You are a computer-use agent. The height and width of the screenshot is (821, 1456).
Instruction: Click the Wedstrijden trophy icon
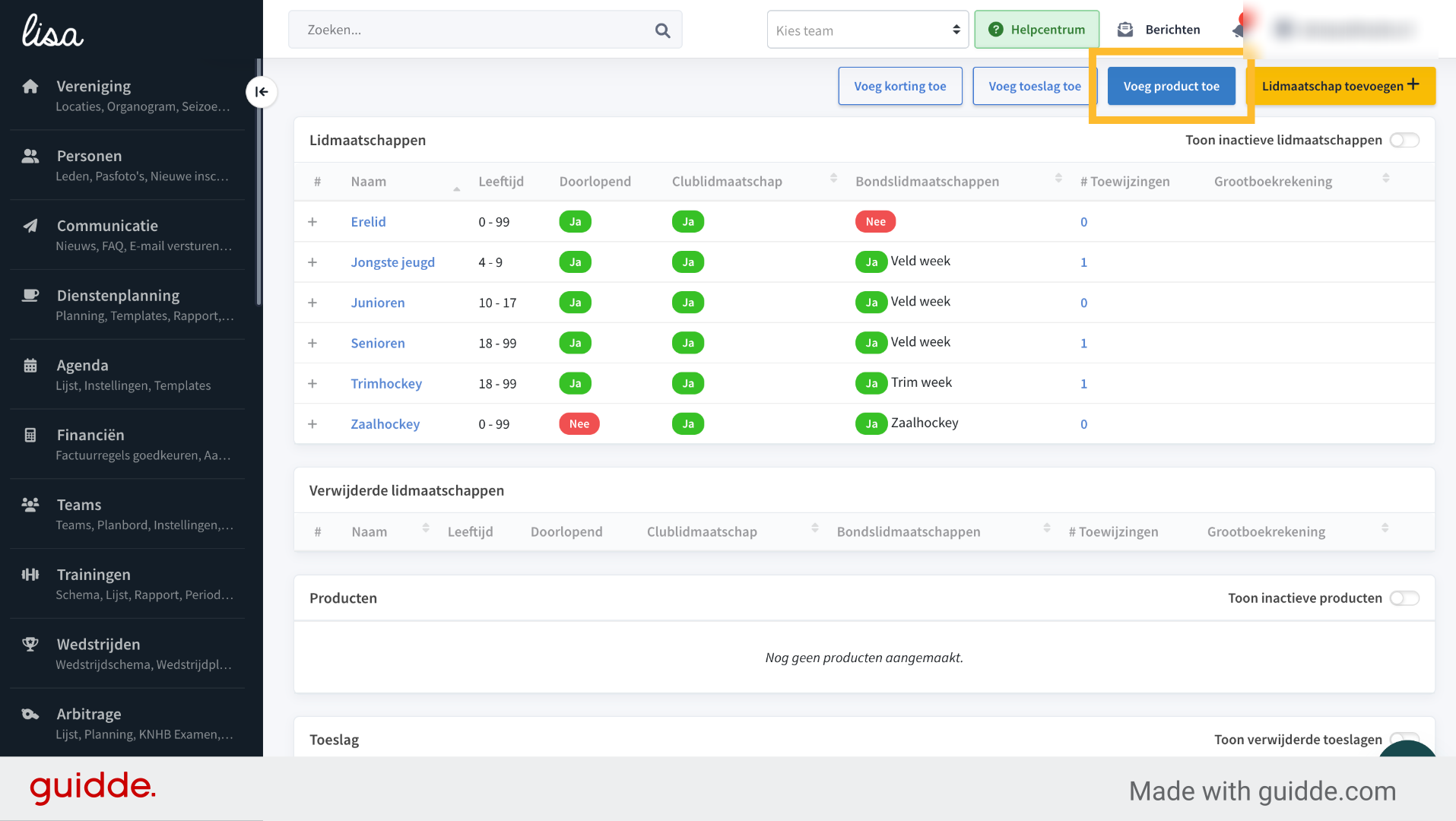pos(30,644)
